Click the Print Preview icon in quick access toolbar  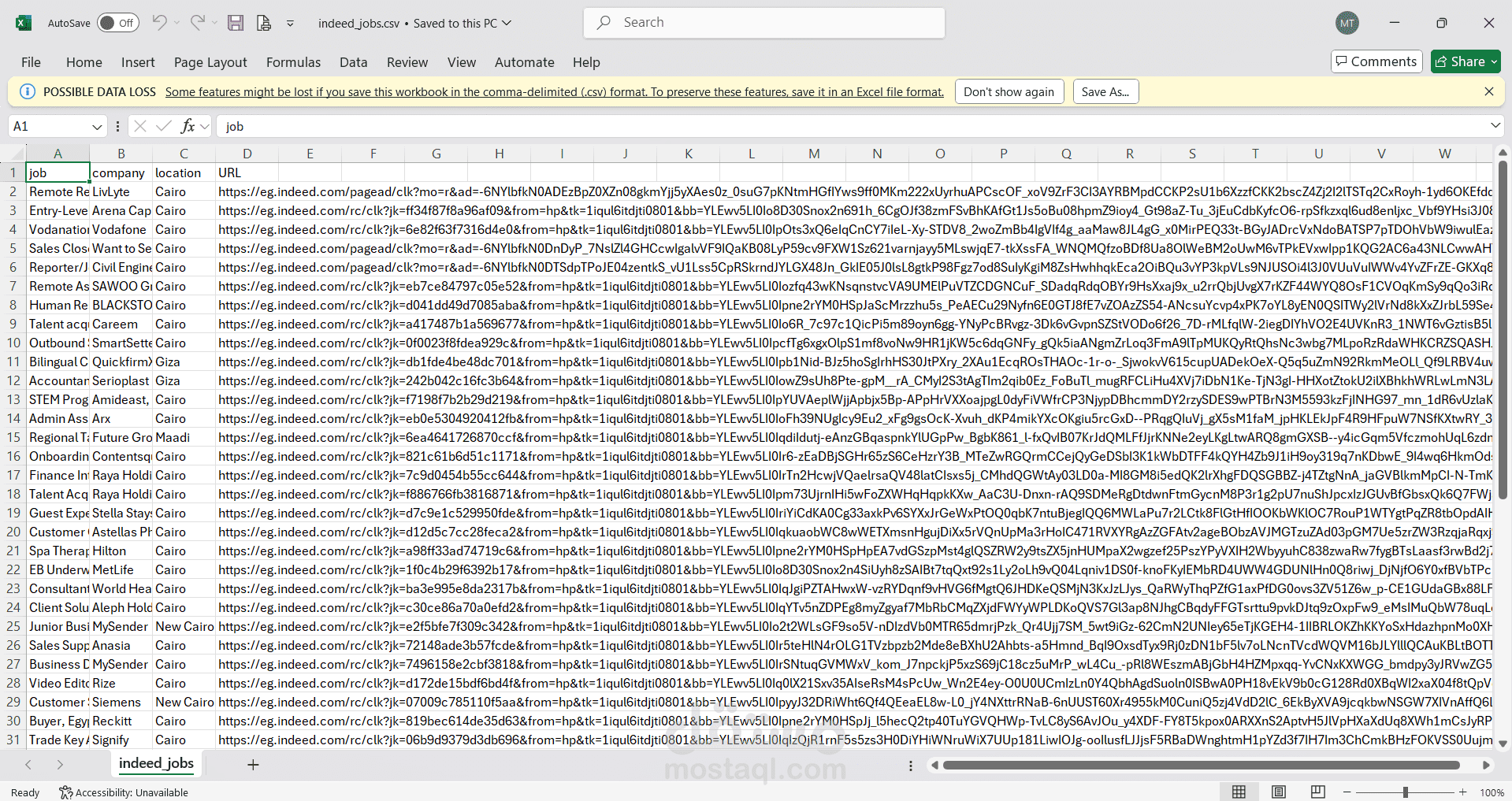pos(264,23)
